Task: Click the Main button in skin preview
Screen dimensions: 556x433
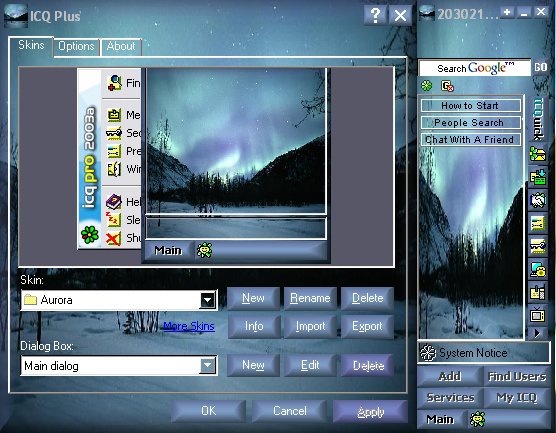Action: (x=168, y=251)
